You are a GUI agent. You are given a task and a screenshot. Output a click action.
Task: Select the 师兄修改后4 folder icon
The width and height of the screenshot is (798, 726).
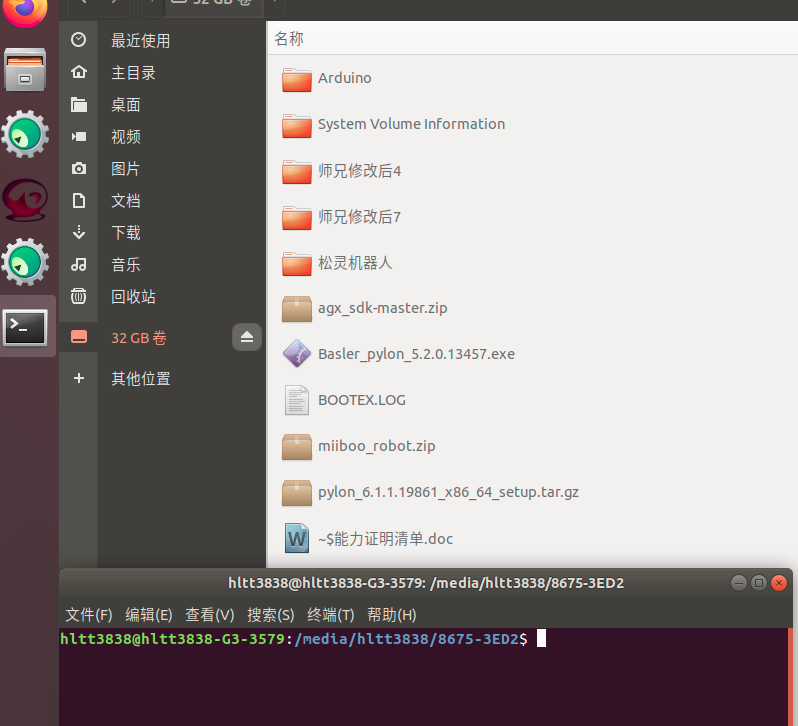pyautogui.click(x=297, y=172)
